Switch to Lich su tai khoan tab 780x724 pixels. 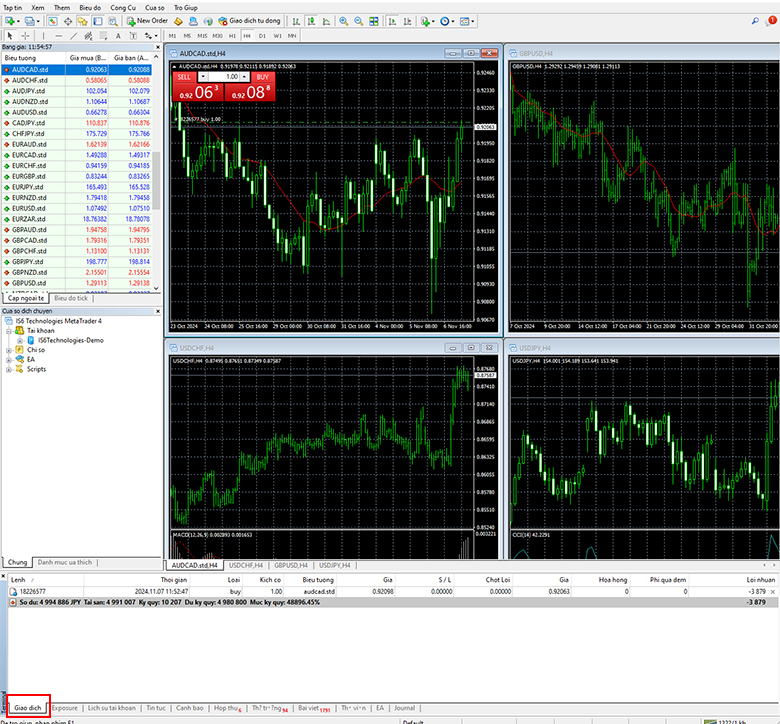point(111,708)
